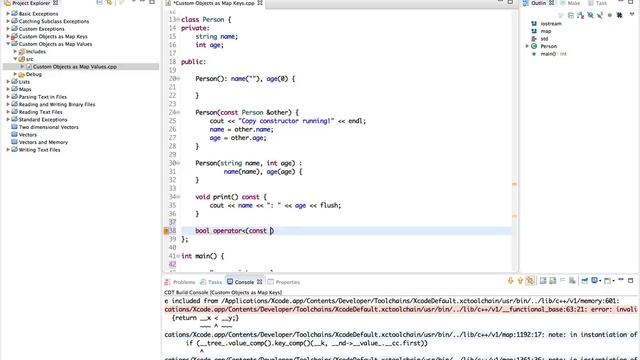The width and height of the screenshot is (640, 360).
Task: Toggle hide static members in Outline
Action: click(x=600, y=16)
